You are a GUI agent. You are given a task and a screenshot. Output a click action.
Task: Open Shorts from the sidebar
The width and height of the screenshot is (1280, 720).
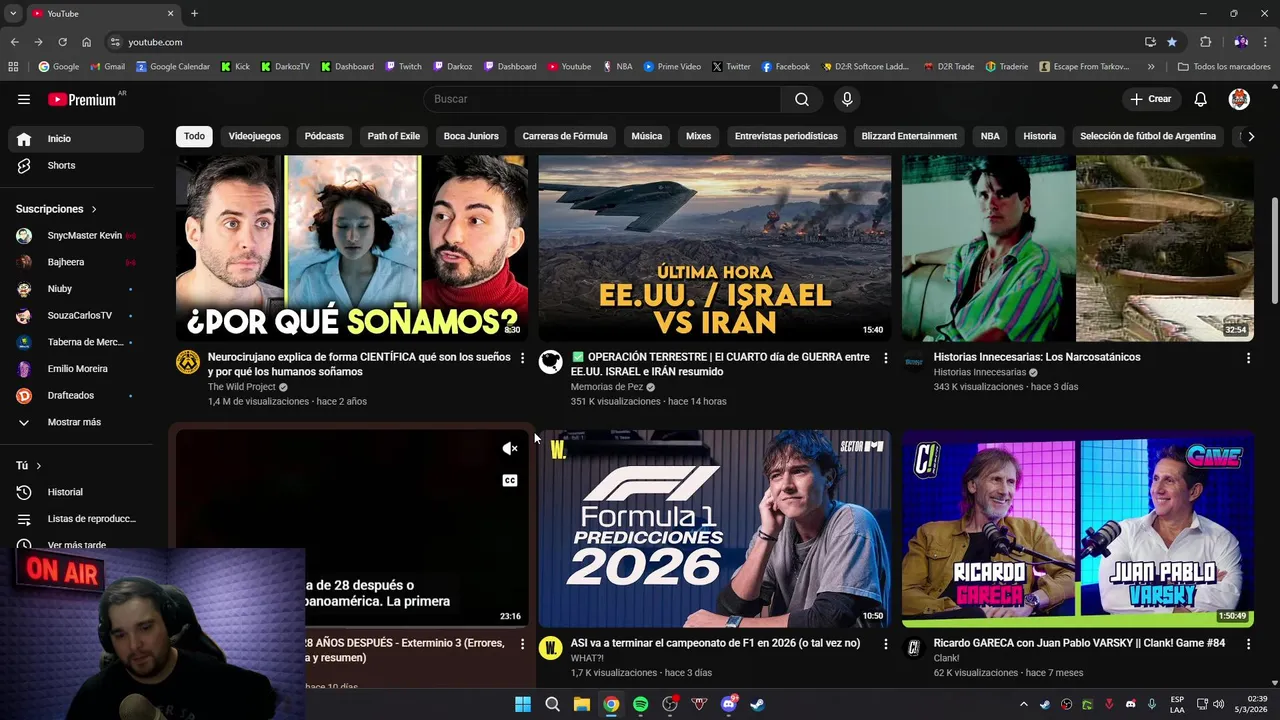click(x=76, y=165)
